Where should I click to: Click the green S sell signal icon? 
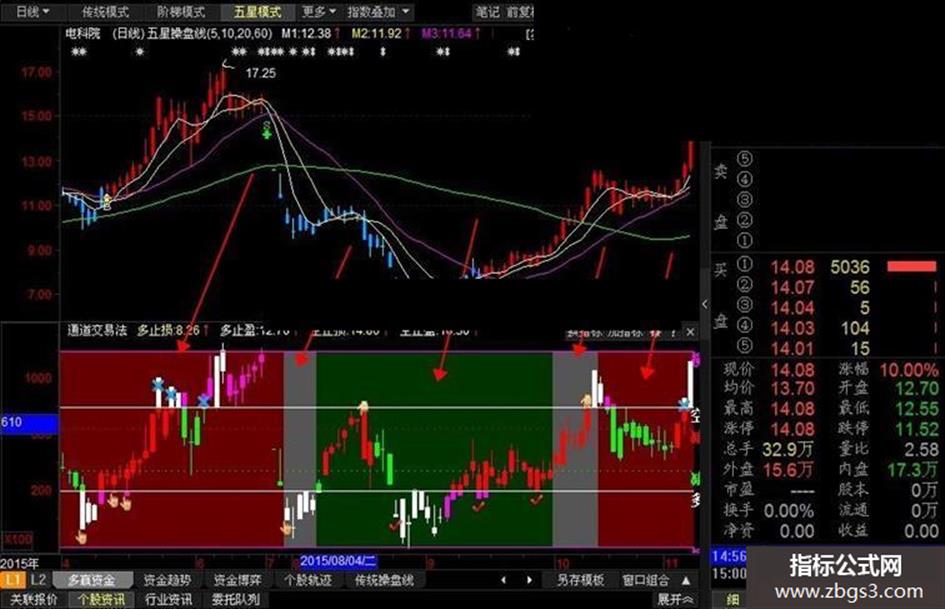[267, 130]
